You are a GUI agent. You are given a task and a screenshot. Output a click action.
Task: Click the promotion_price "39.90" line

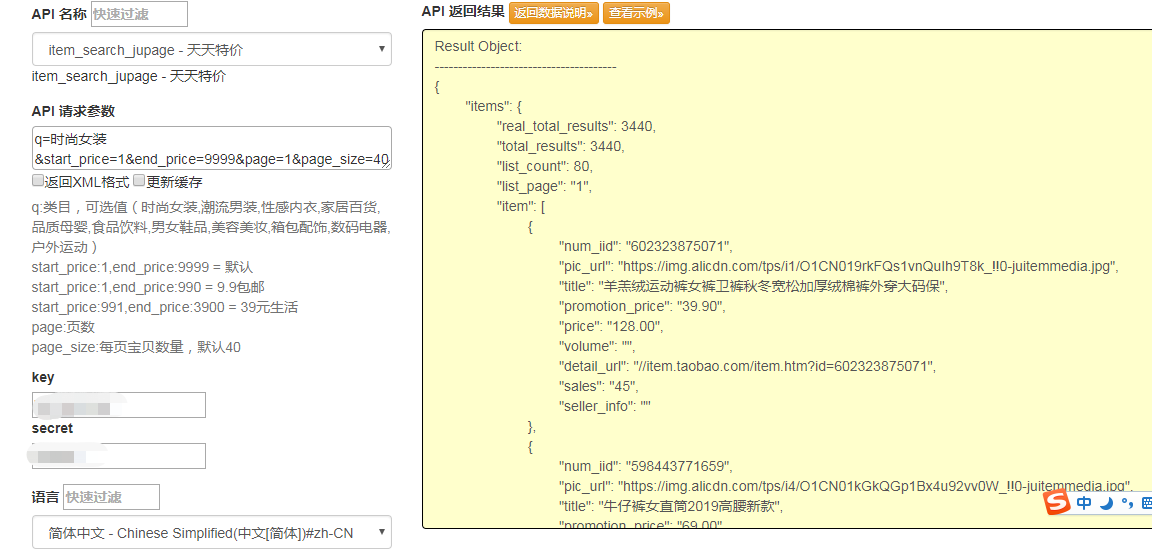[x=642, y=306]
